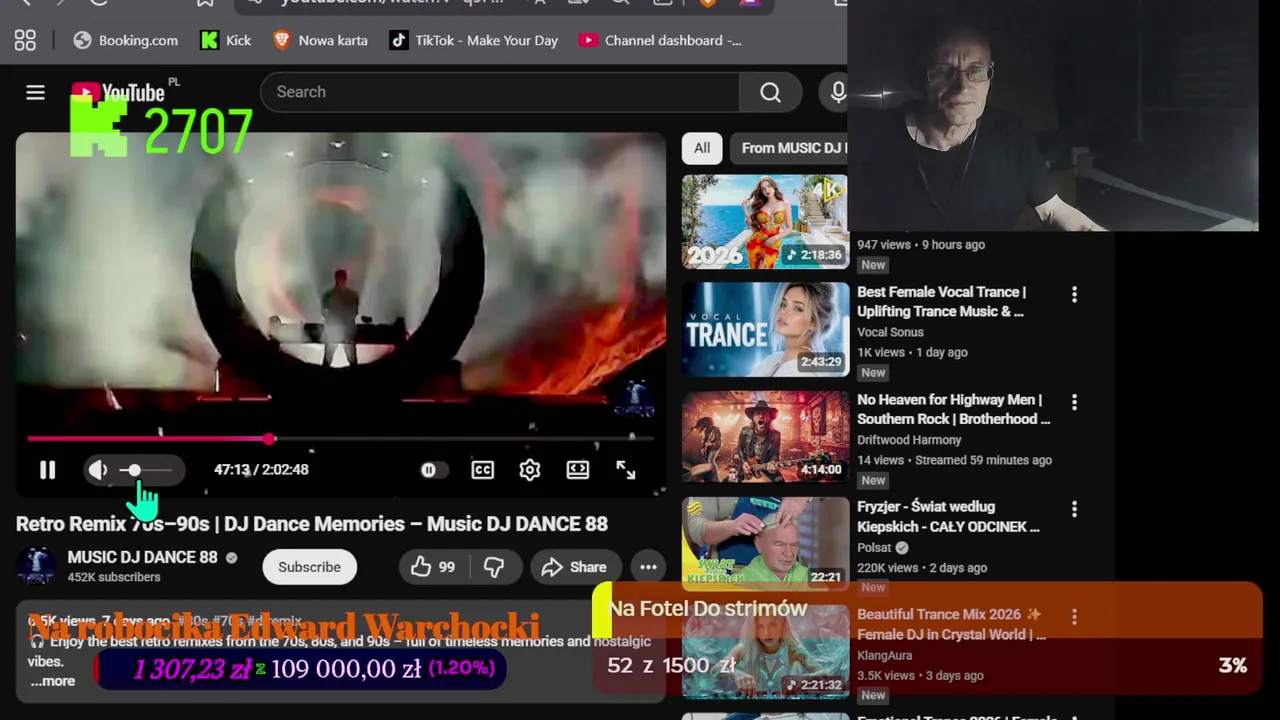Open Kick bookmark
The width and height of the screenshot is (1280, 720).
pyautogui.click(x=226, y=40)
